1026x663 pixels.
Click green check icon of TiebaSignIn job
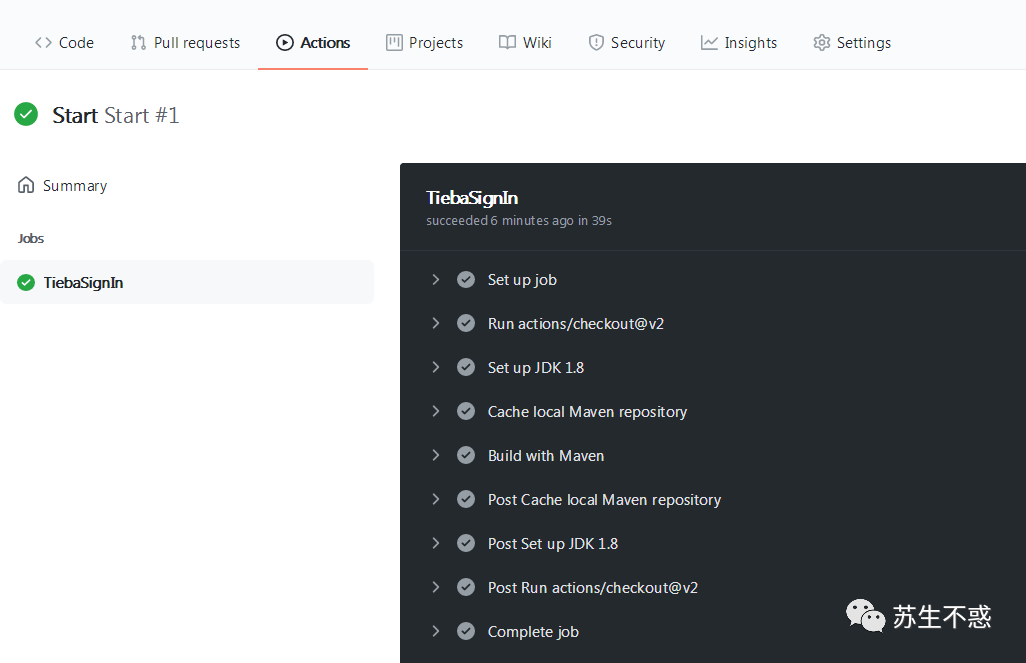pos(26,282)
